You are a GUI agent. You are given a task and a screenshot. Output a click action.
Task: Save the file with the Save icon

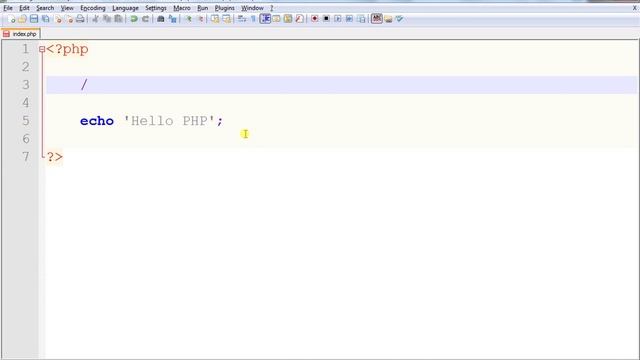[34, 19]
